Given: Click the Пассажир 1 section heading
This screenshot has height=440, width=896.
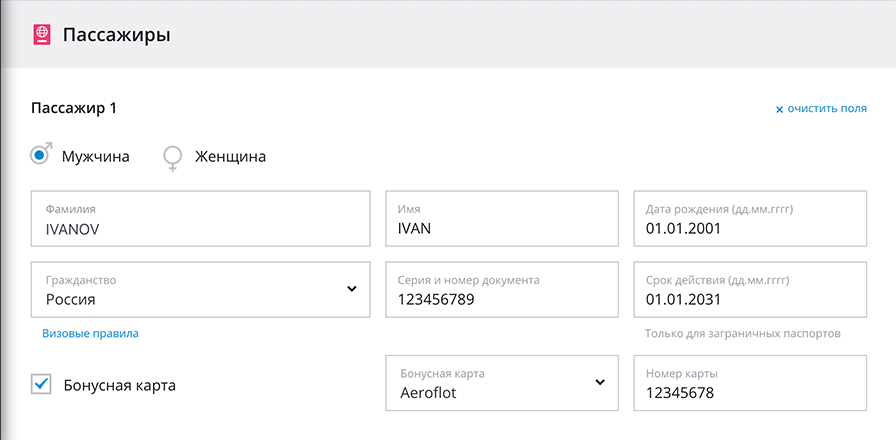Looking at the screenshot, I should tap(74, 108).
